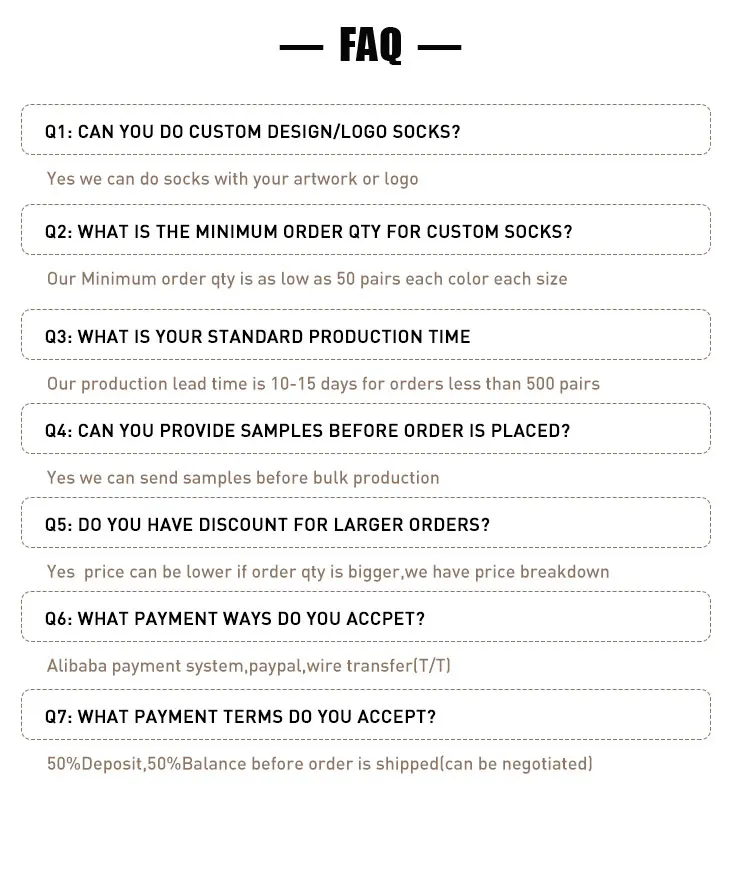The width and height of the screenshot is (750, 872).
Task: Select the answer about artwork or logo socks
Action: [x=232, y=179]
